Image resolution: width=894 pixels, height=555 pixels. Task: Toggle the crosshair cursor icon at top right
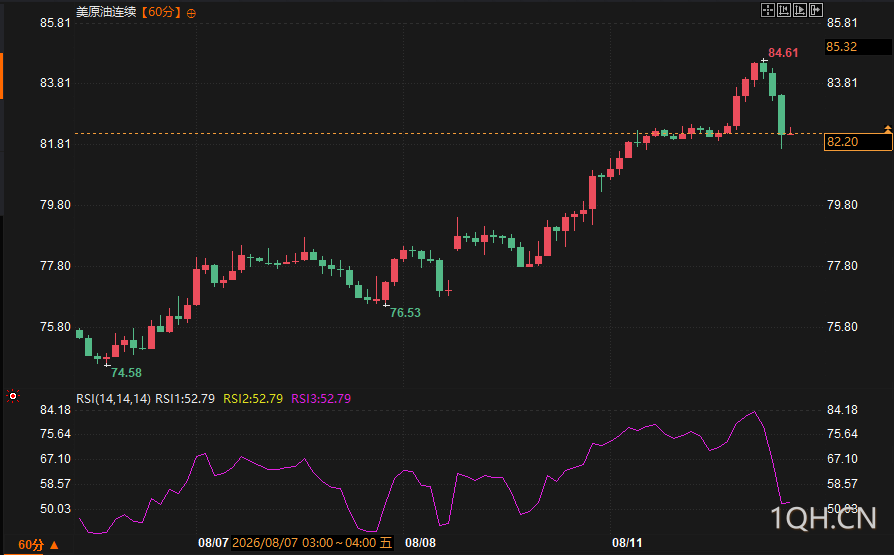pyautogui.click(x=767, y=10)
